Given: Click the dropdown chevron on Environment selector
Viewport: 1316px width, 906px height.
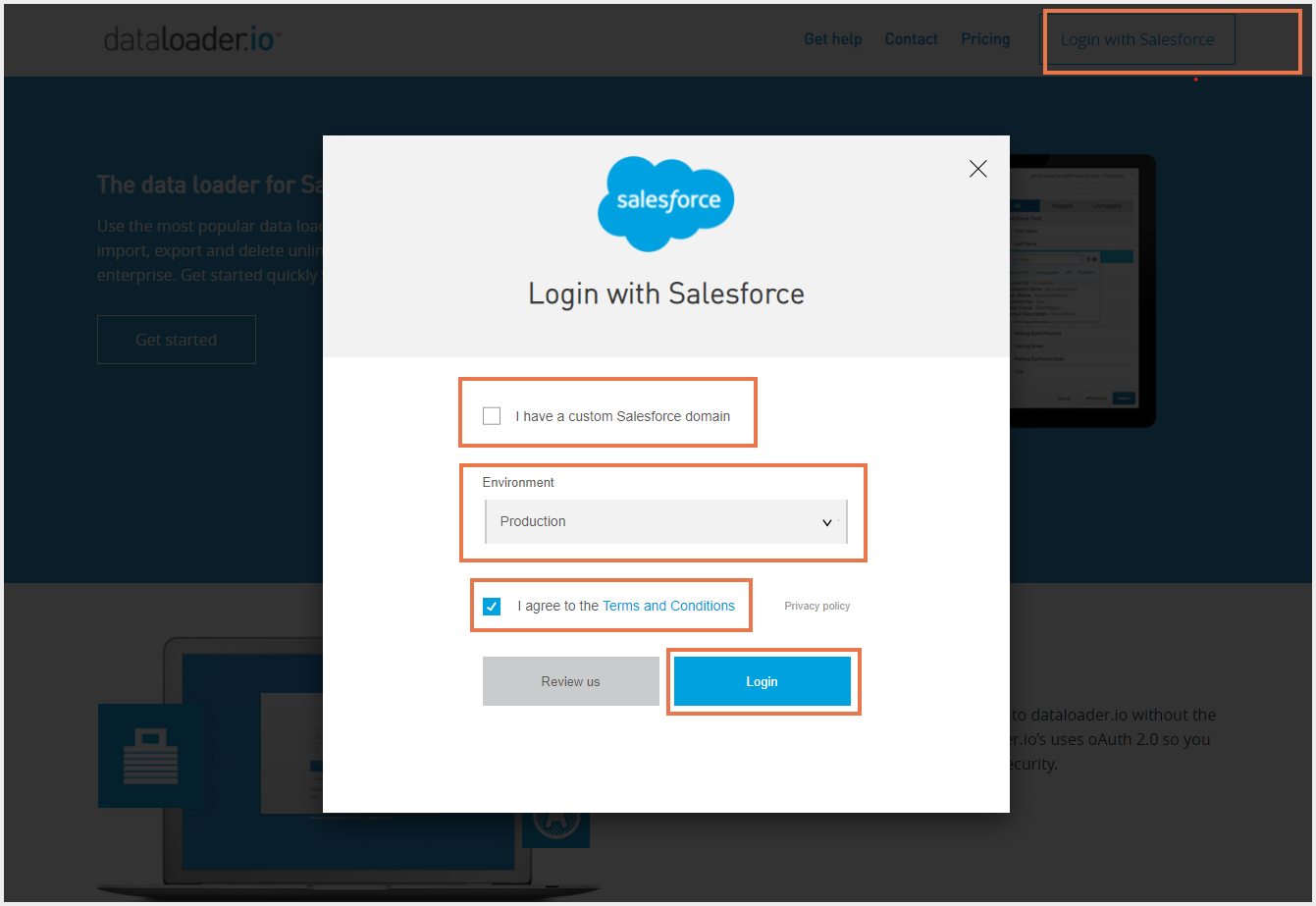Looking at the screenshot, I should coord(827,522).
